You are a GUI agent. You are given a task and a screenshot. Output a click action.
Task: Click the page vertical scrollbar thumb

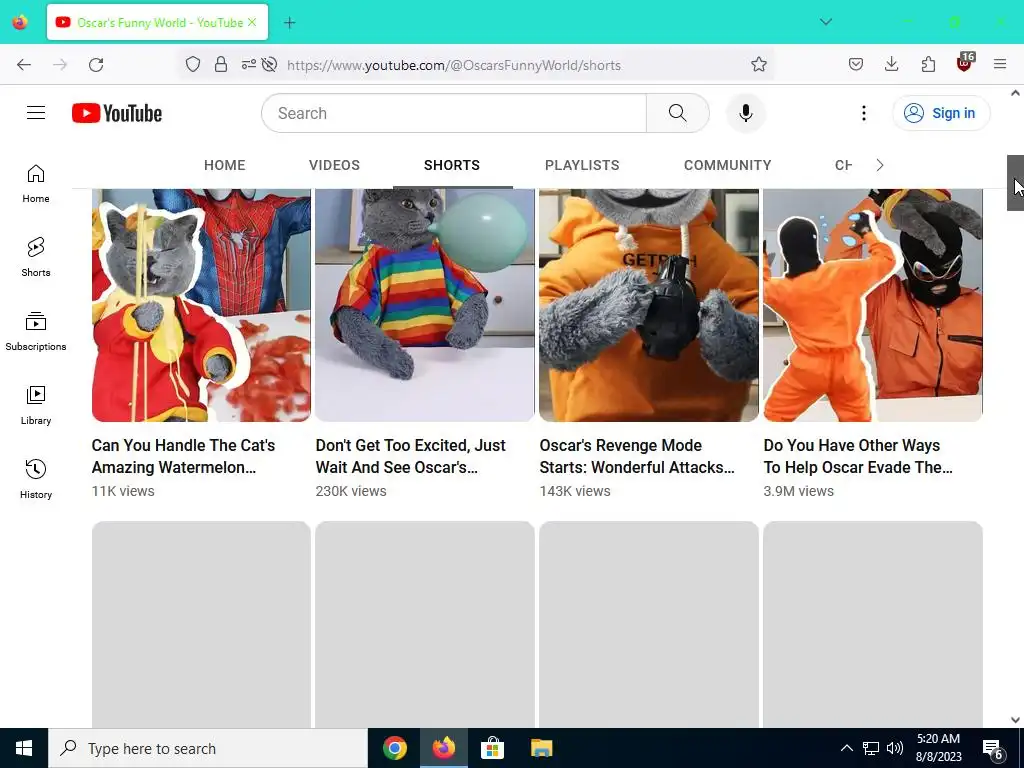[x=1015, y=183]
